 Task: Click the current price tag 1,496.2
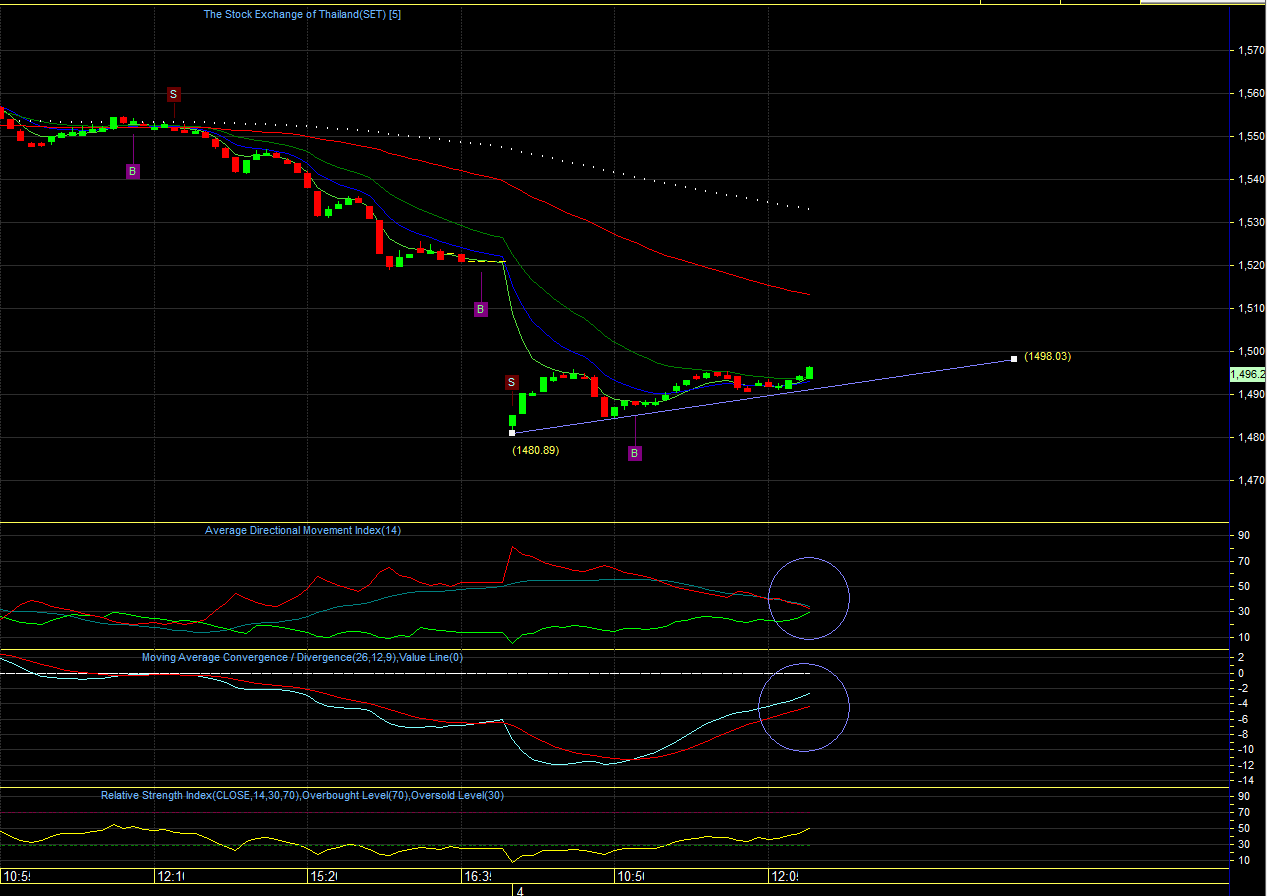coord(1247,374)
